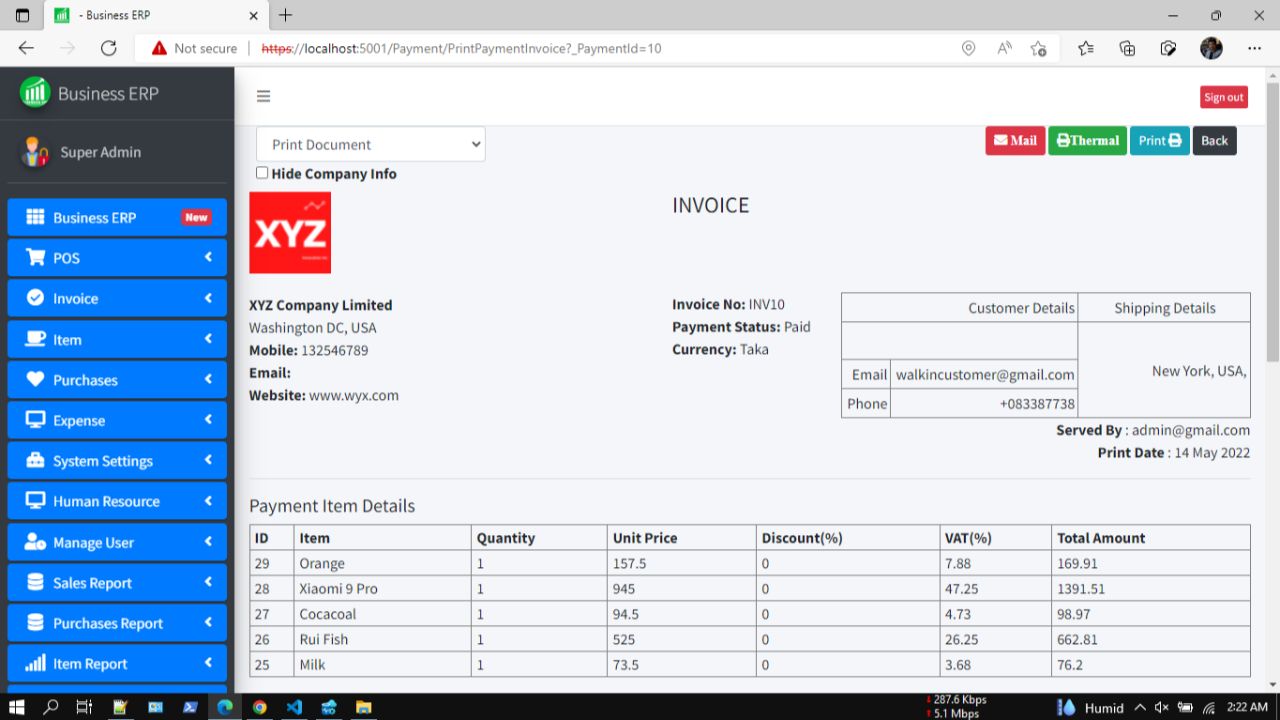Toggle the Hide Company Info checkbox
Screen dimensions: 1280x720
click(x=261, y=172)
